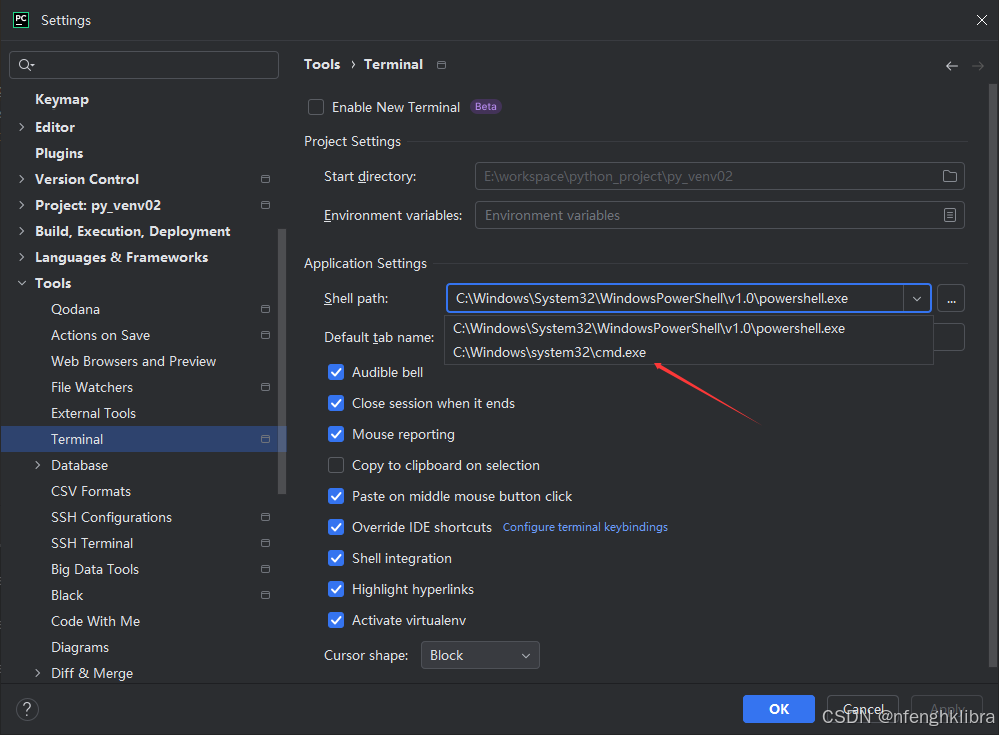999x735 pixels.
Task: Select Web Browsers and Preview
Action: [x=134, y=361]
